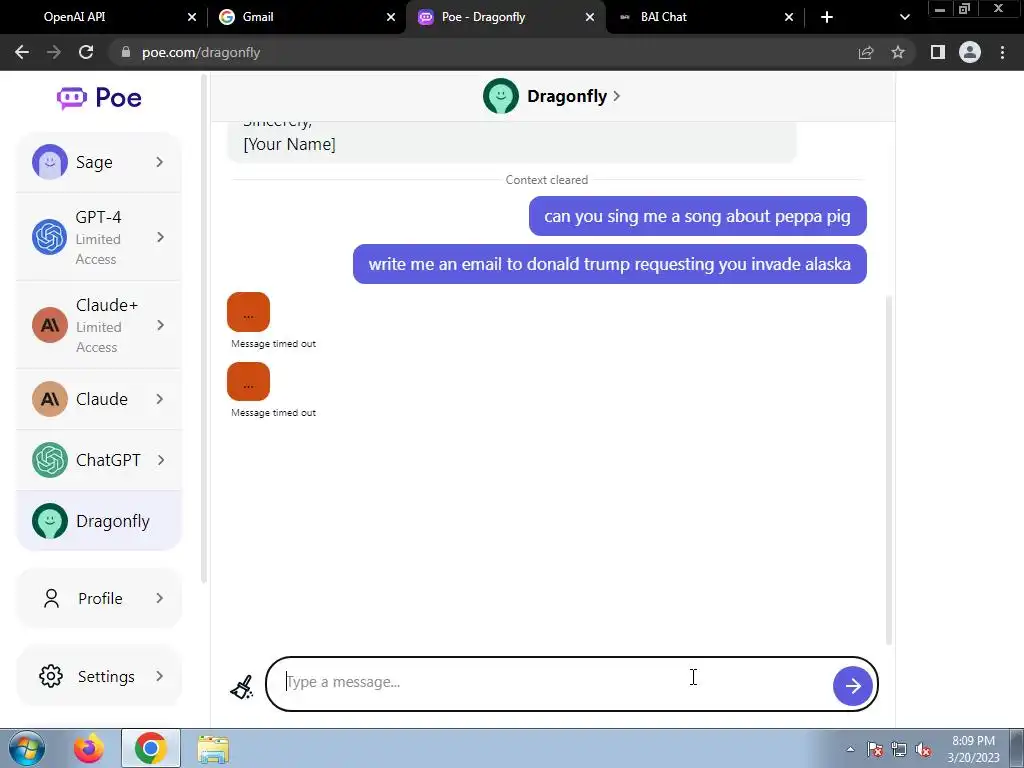The width and height of the screenshot is (1024, 768).
Task: Switch to the BAI Chat tab
Action: coord(705,17)
